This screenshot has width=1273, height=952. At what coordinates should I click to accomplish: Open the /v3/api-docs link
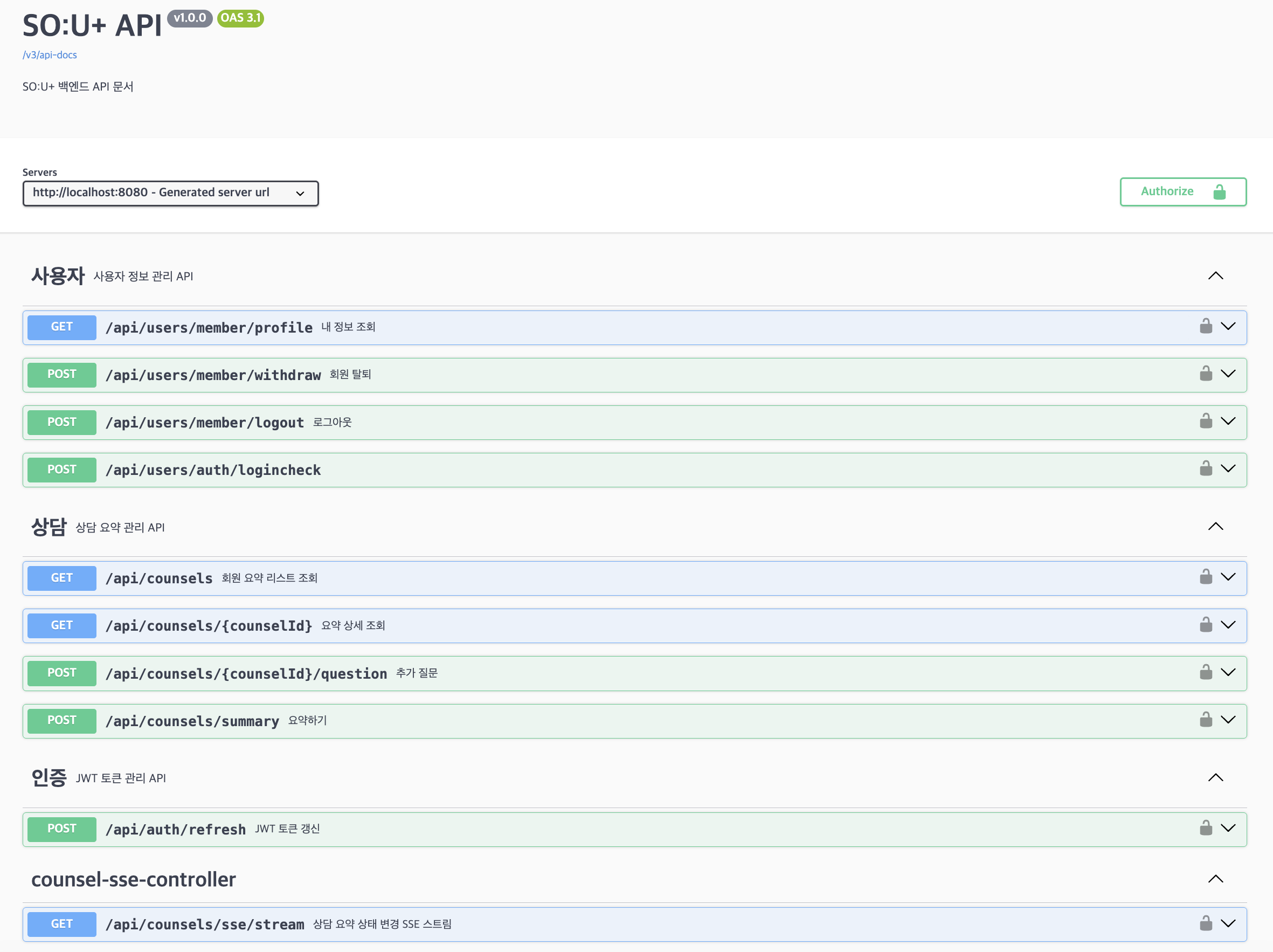(50, 54)
